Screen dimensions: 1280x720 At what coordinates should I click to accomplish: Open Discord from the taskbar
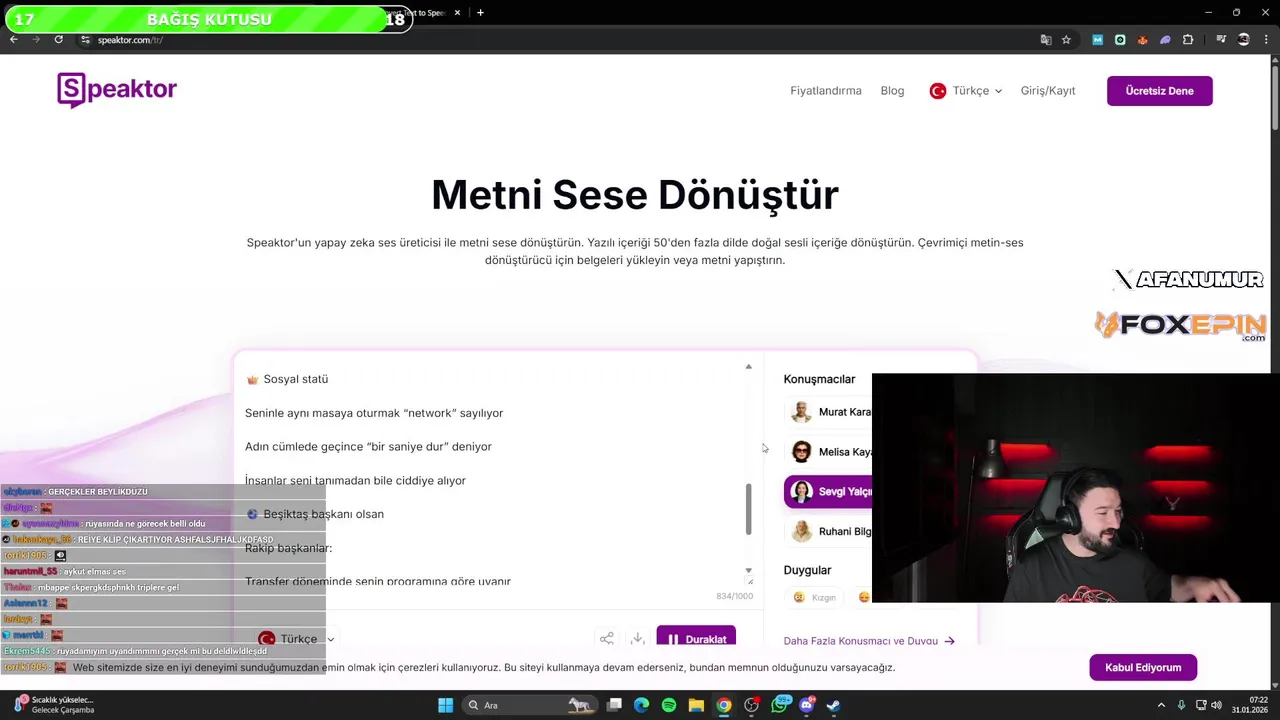pyautogui.click(x=806, y=705)
